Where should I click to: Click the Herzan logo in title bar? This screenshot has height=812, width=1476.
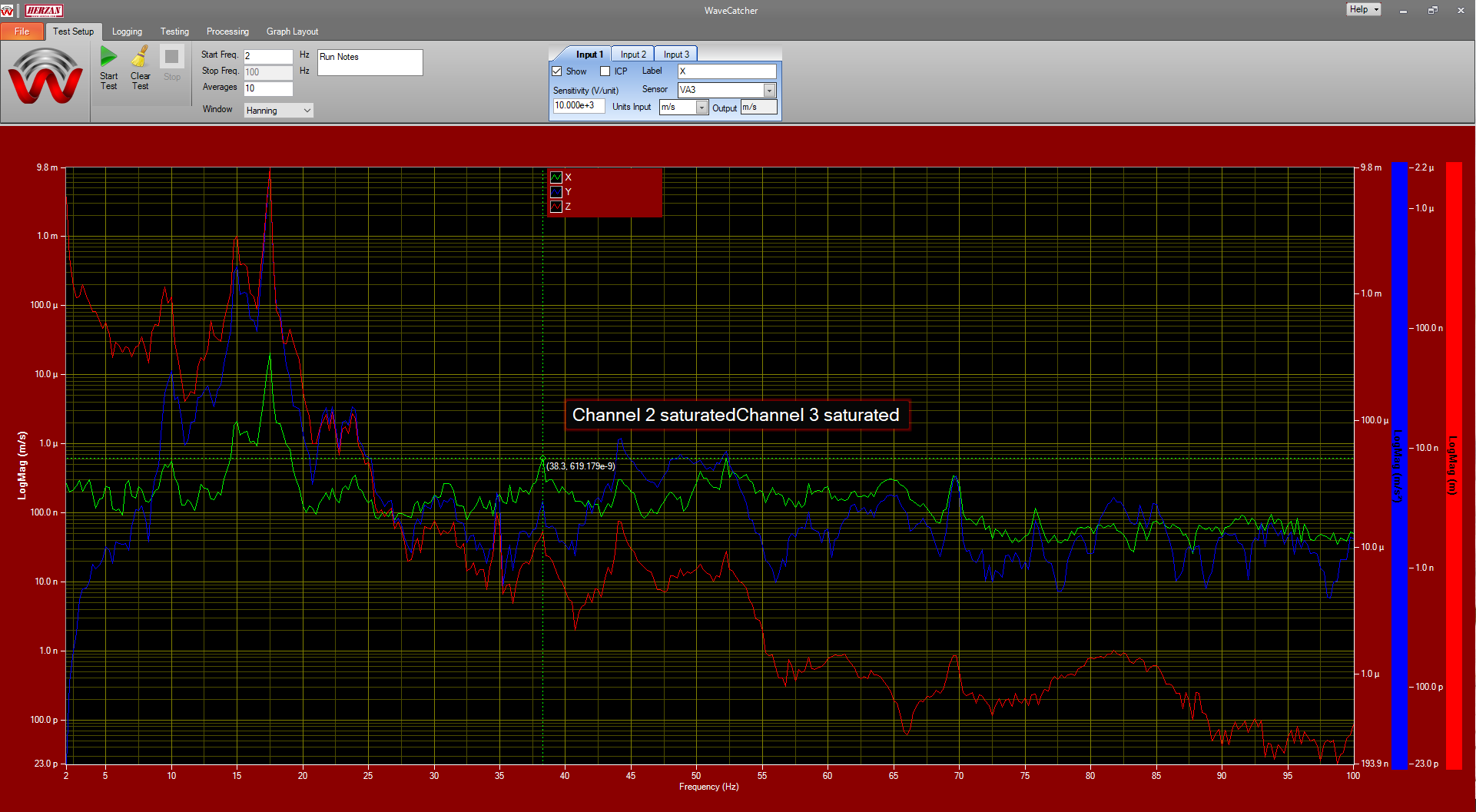[44, 10]
